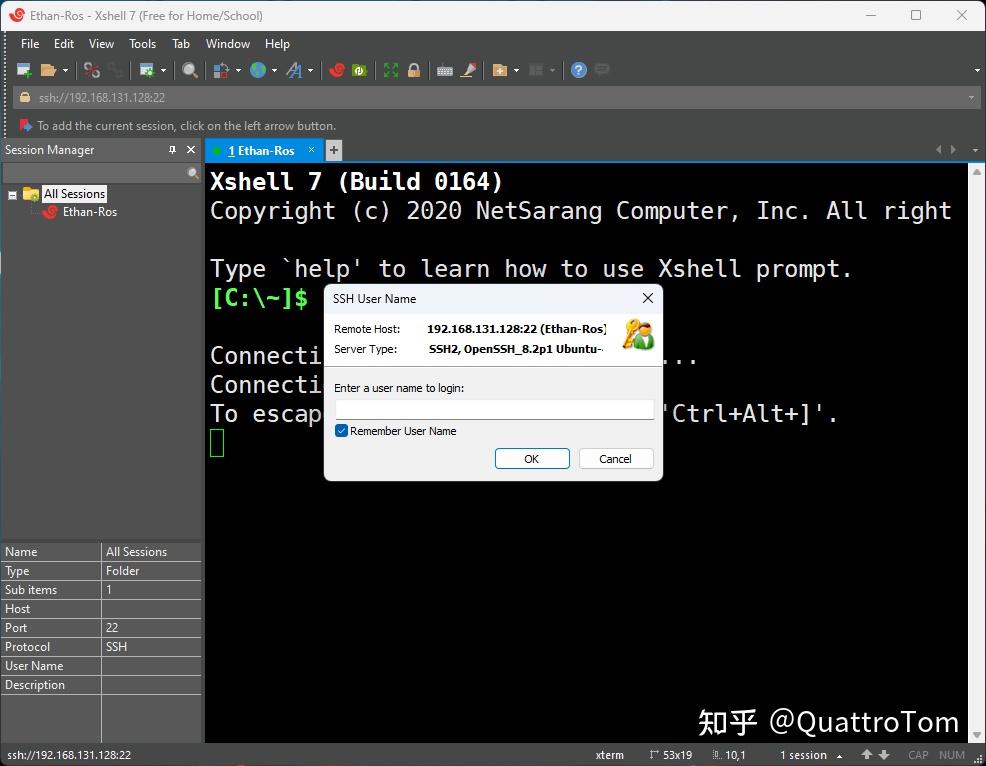Click the Find magnifier toolbar icon
Viewport: 986px width, 766px height.
189,70
